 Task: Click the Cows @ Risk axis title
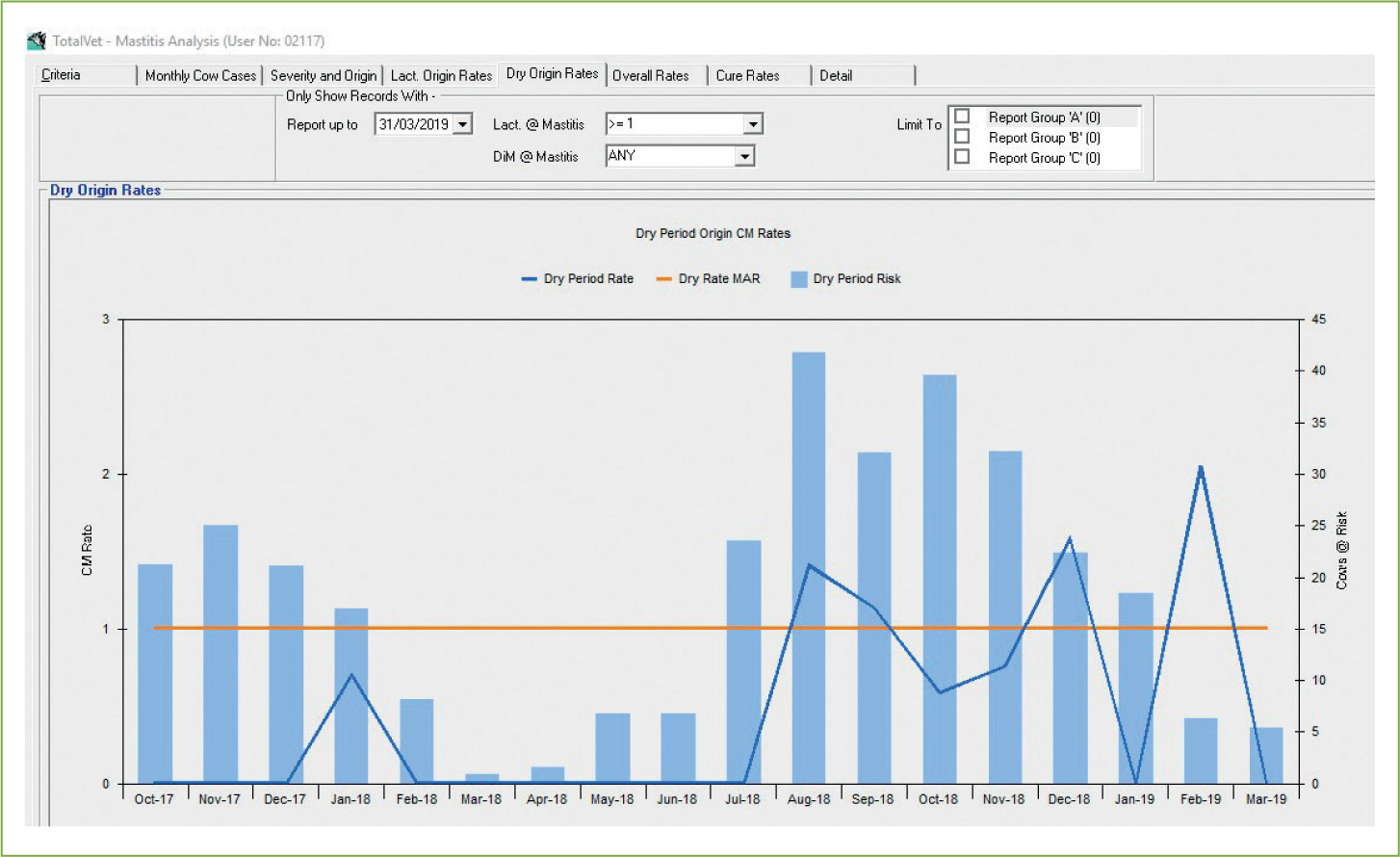pos(1342,551)
